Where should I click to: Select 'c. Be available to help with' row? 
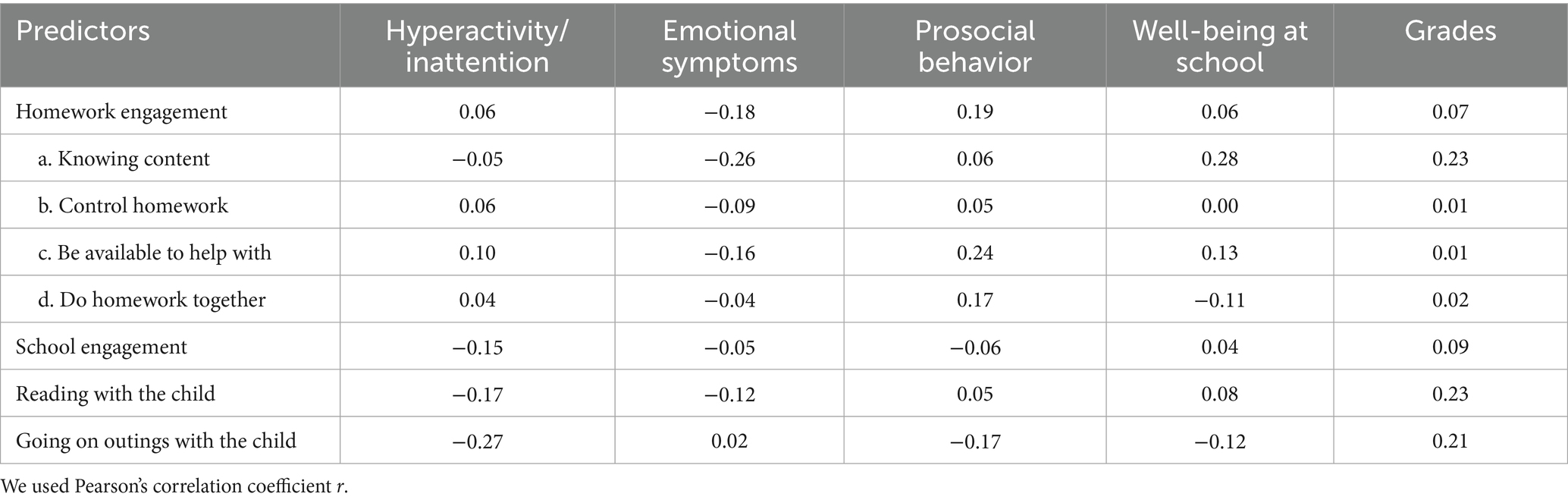tap(154, 253)
